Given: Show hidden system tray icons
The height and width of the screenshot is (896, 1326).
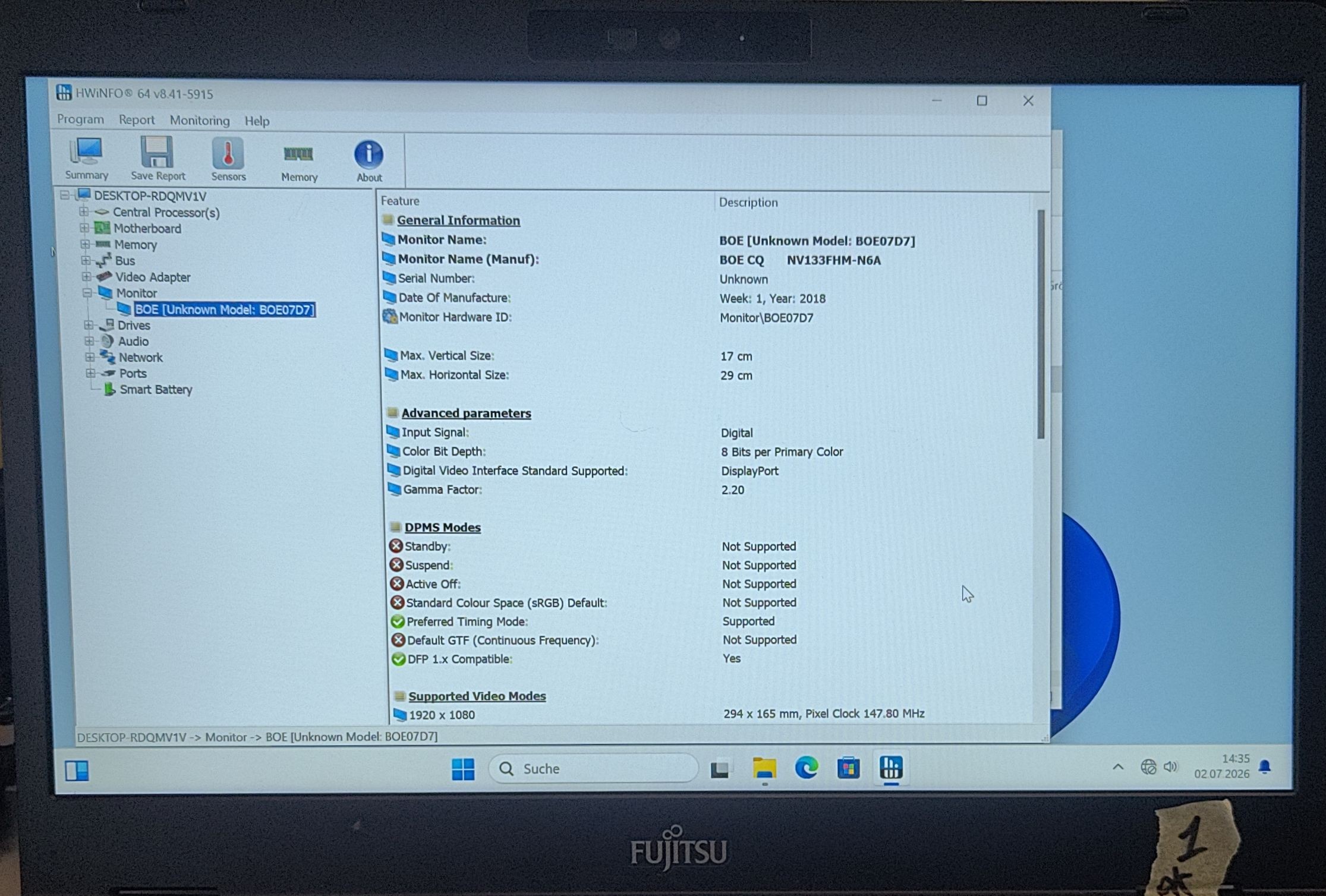Looking at the screenshot, I should click(1118, 767).
